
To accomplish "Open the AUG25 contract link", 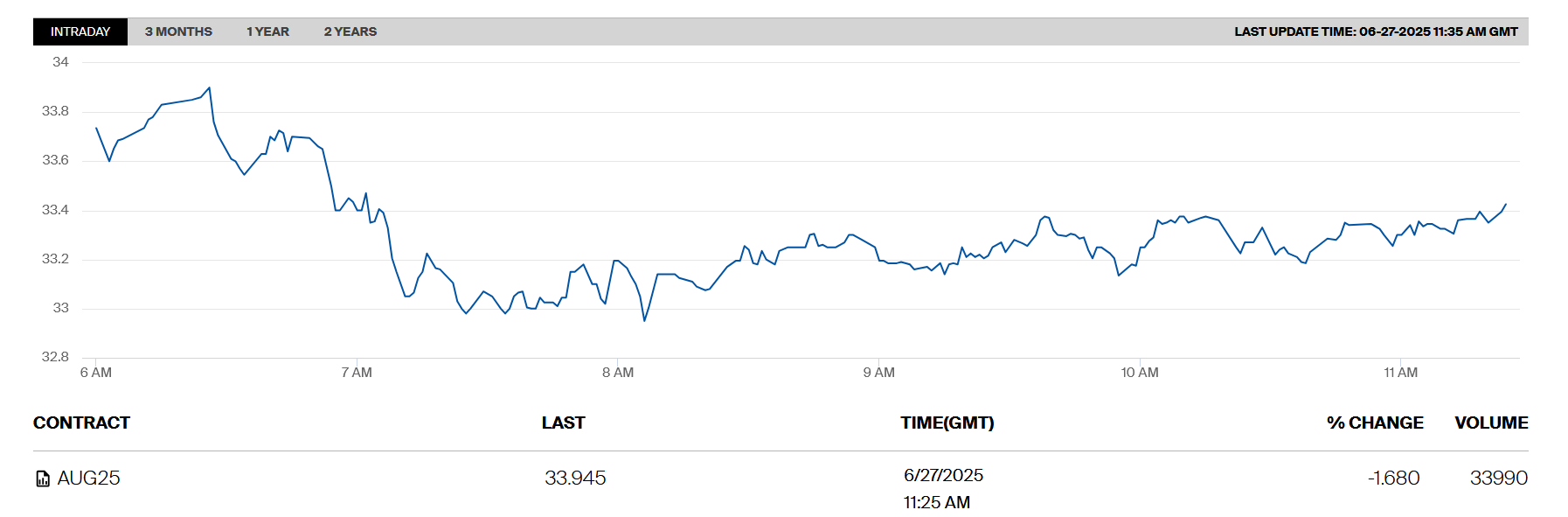I will click(x=88, y=479).
